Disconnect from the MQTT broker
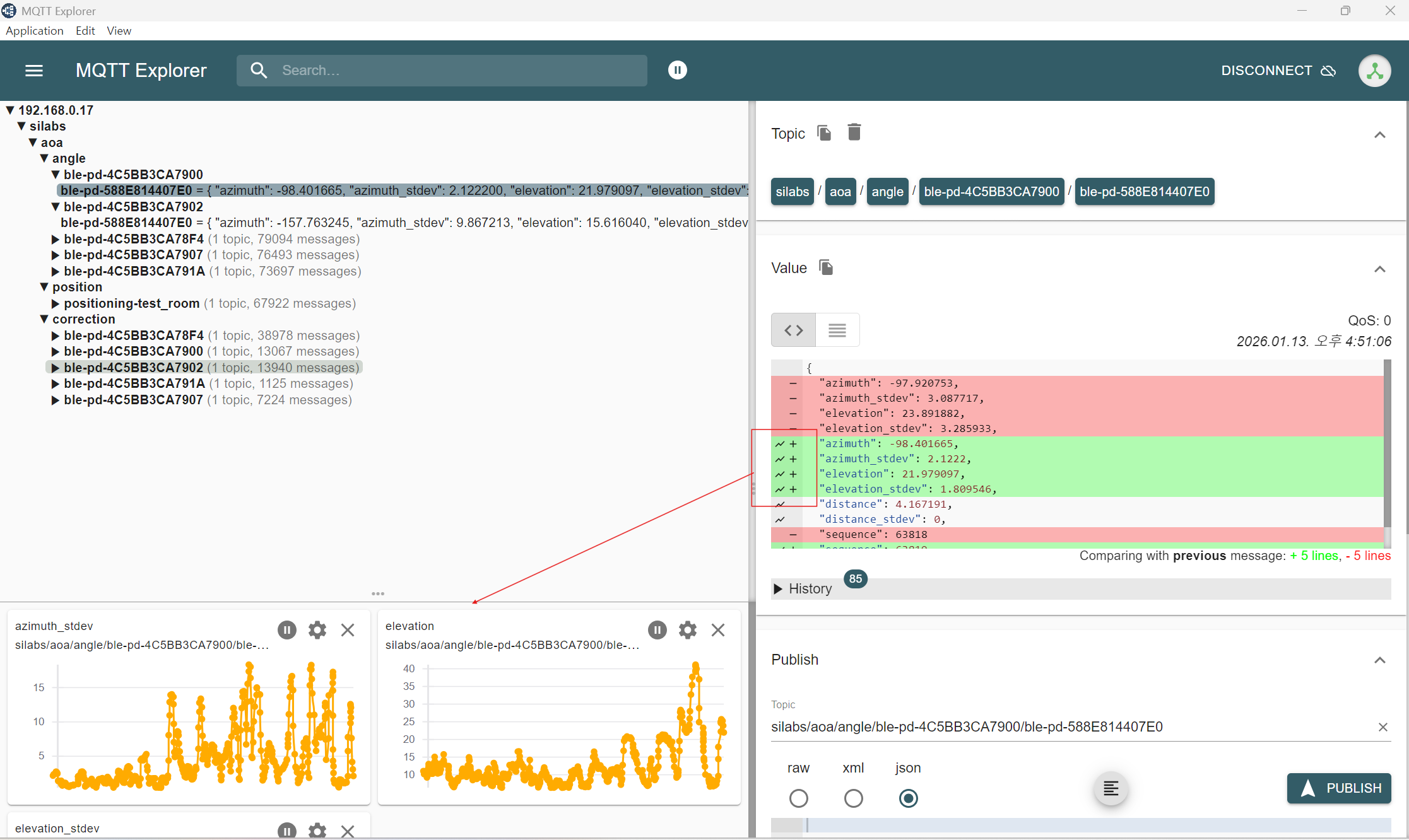 [x=1278, y=71]
